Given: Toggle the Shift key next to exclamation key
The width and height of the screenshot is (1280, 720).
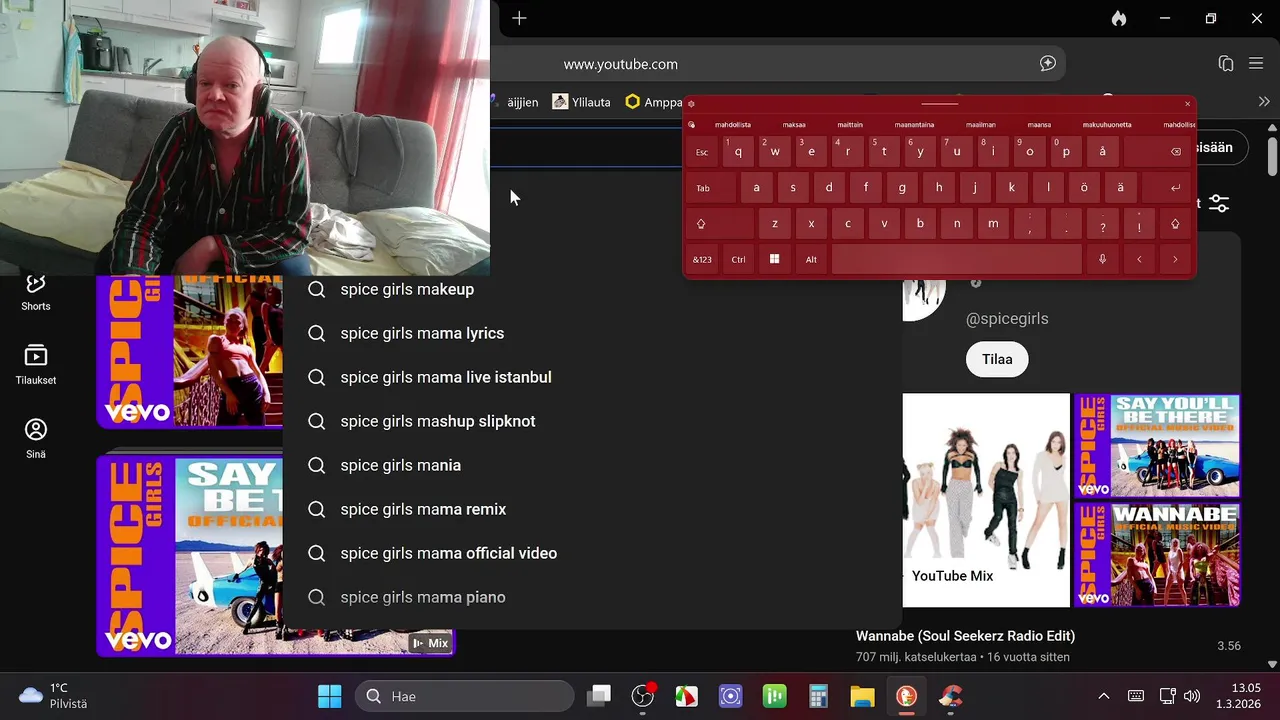Looking at the screenshot, I should (x=1175, y=224).
